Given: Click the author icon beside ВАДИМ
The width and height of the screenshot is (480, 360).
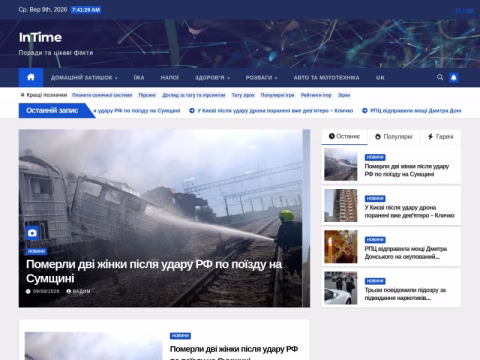Looking at the screenshot, I should point(69,291).
